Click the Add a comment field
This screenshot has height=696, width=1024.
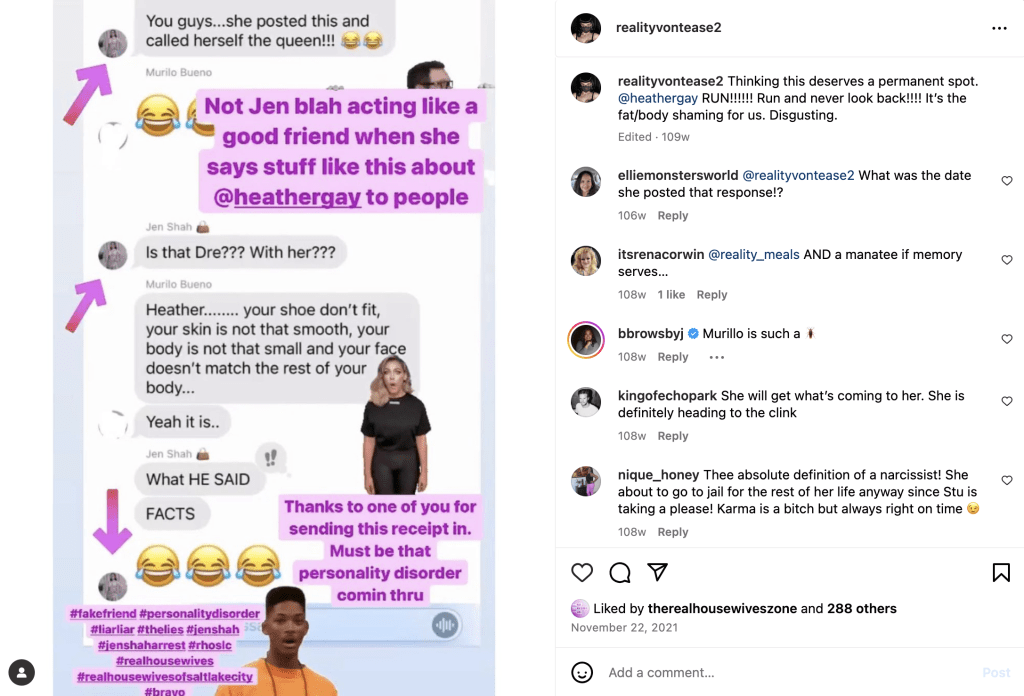click(790, 672)
